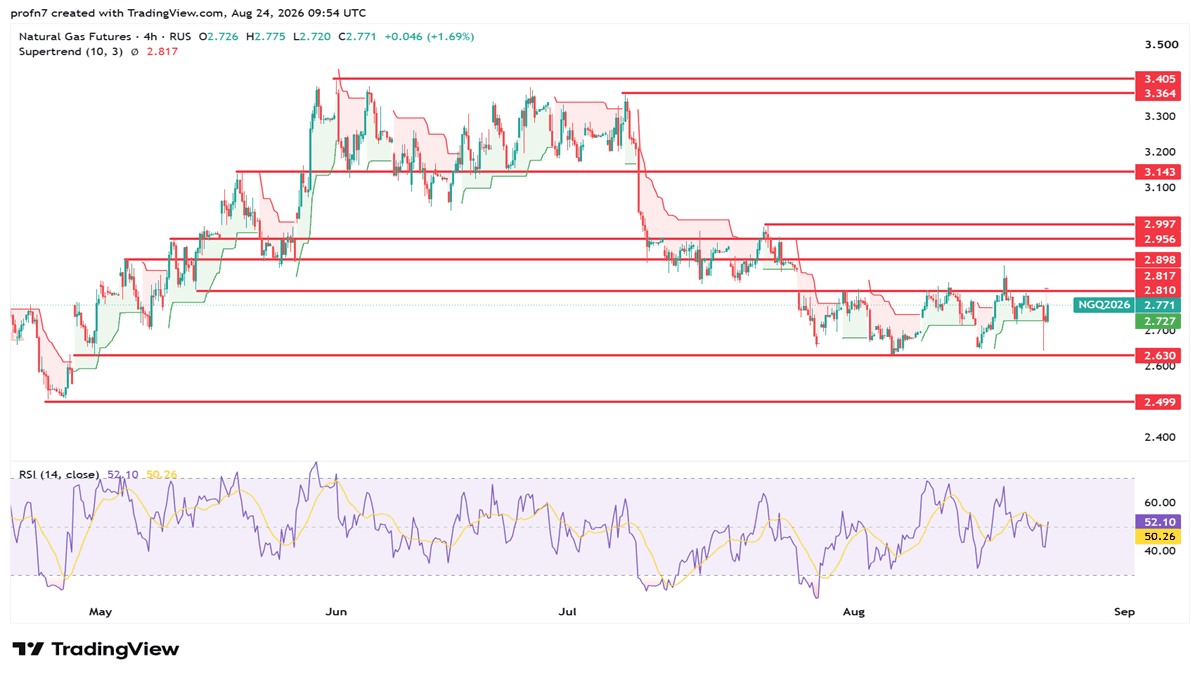Click the green 2.727 Supertrend price label
The height and width of the screenshot is (675, 1200).
point(1158,321)
